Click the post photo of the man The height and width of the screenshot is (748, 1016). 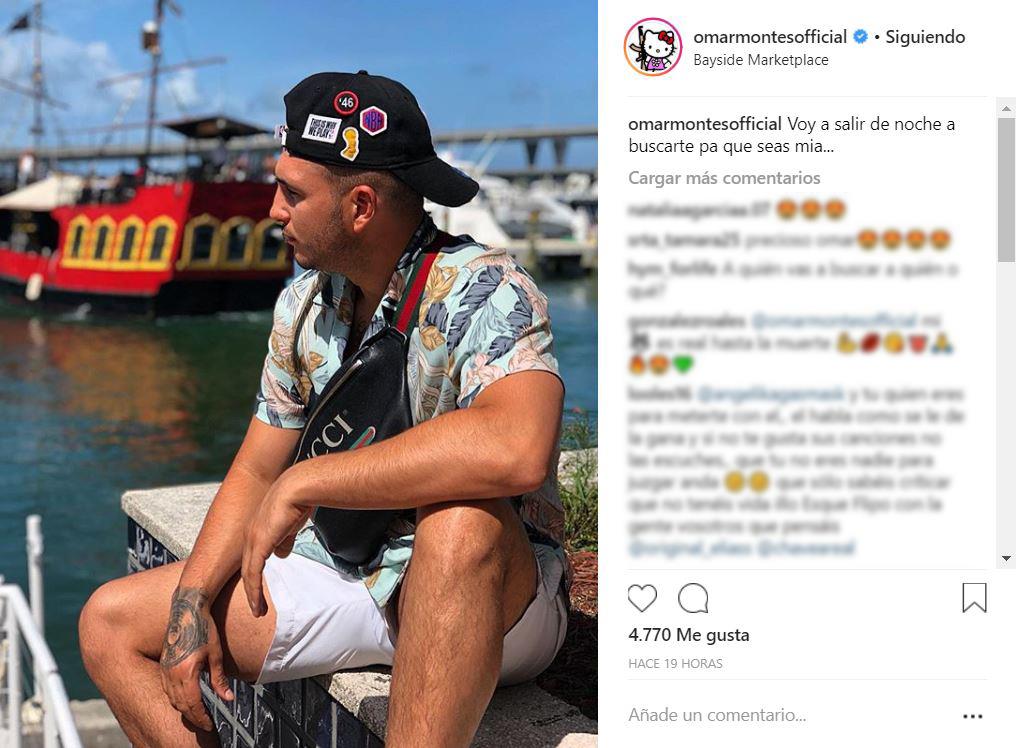[x=299, y=374]
